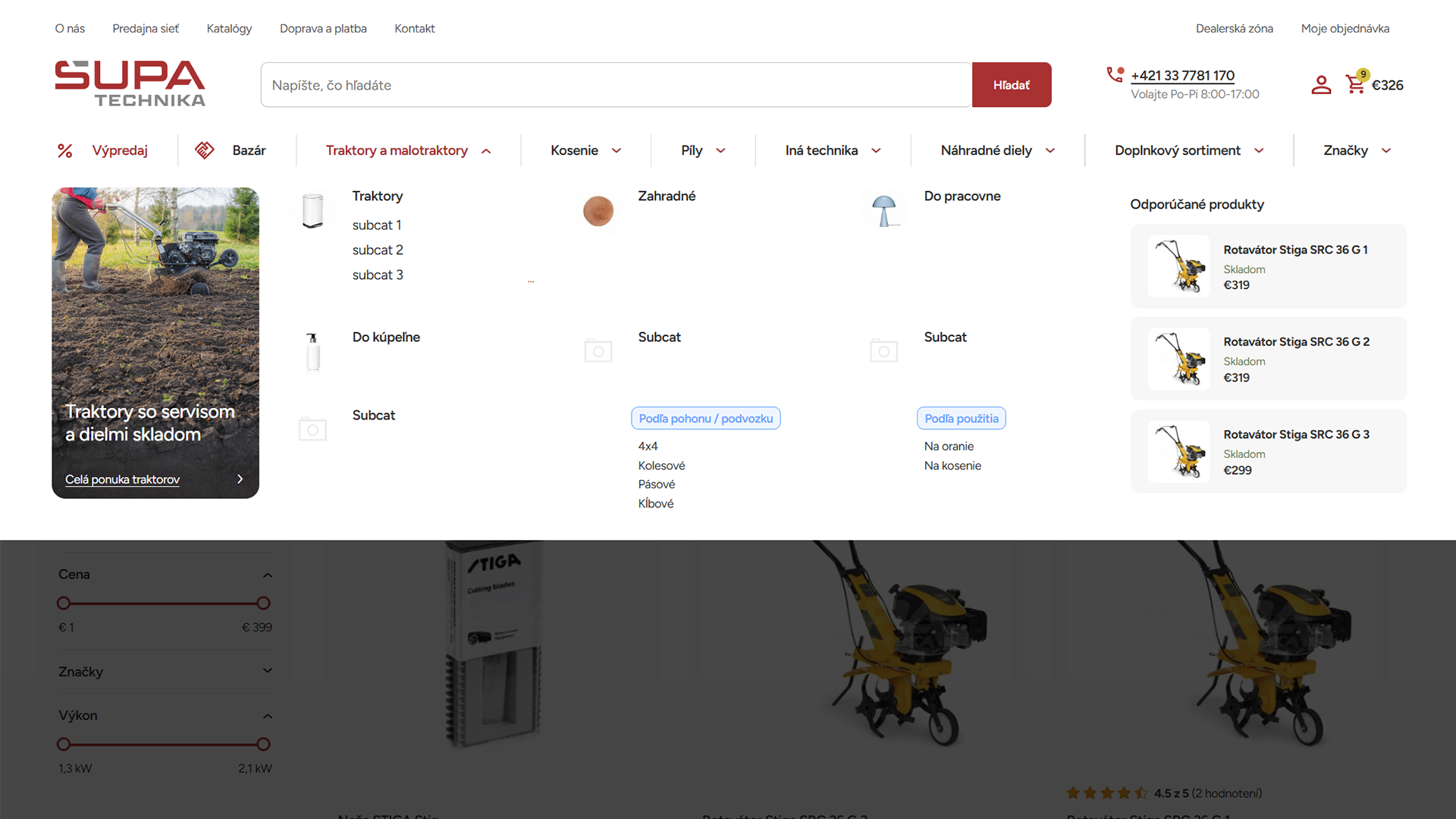Click the red phone icon
The height and width of the screenshot is (819, 1456).
[x=1115, y=74]
